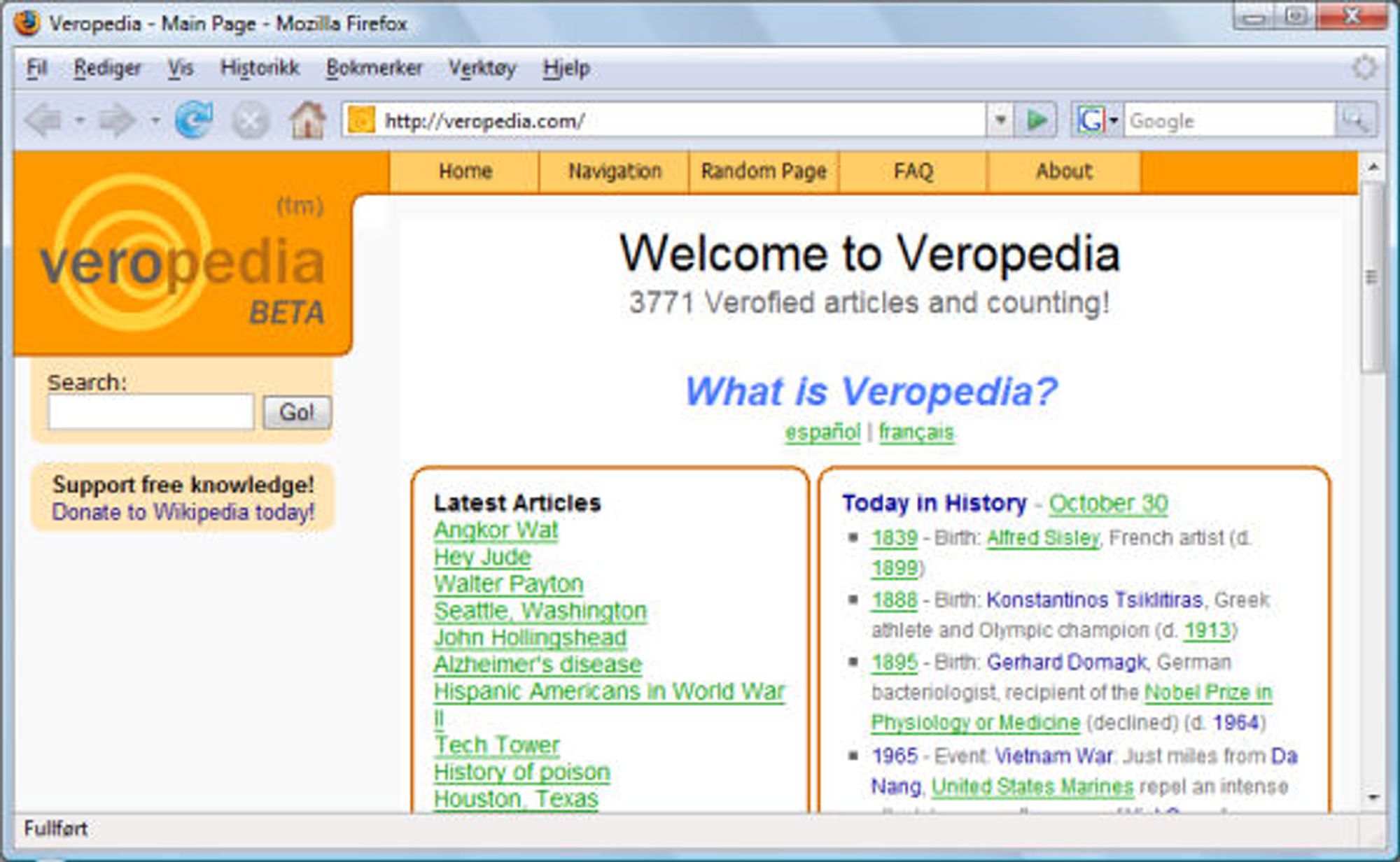Viewport: 1400px width, 862px height.
Task: Open the Gerhard Domagk link
Action: [1066, 662]
